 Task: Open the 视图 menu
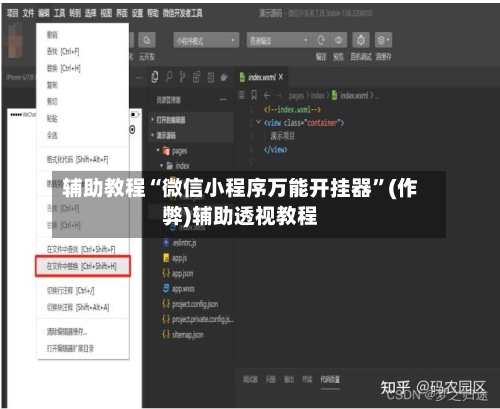point(106,13)
